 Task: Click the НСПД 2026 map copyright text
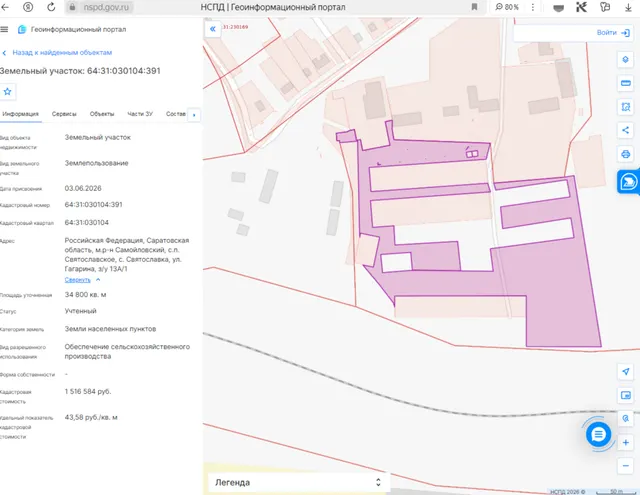(x=567, y=492)
